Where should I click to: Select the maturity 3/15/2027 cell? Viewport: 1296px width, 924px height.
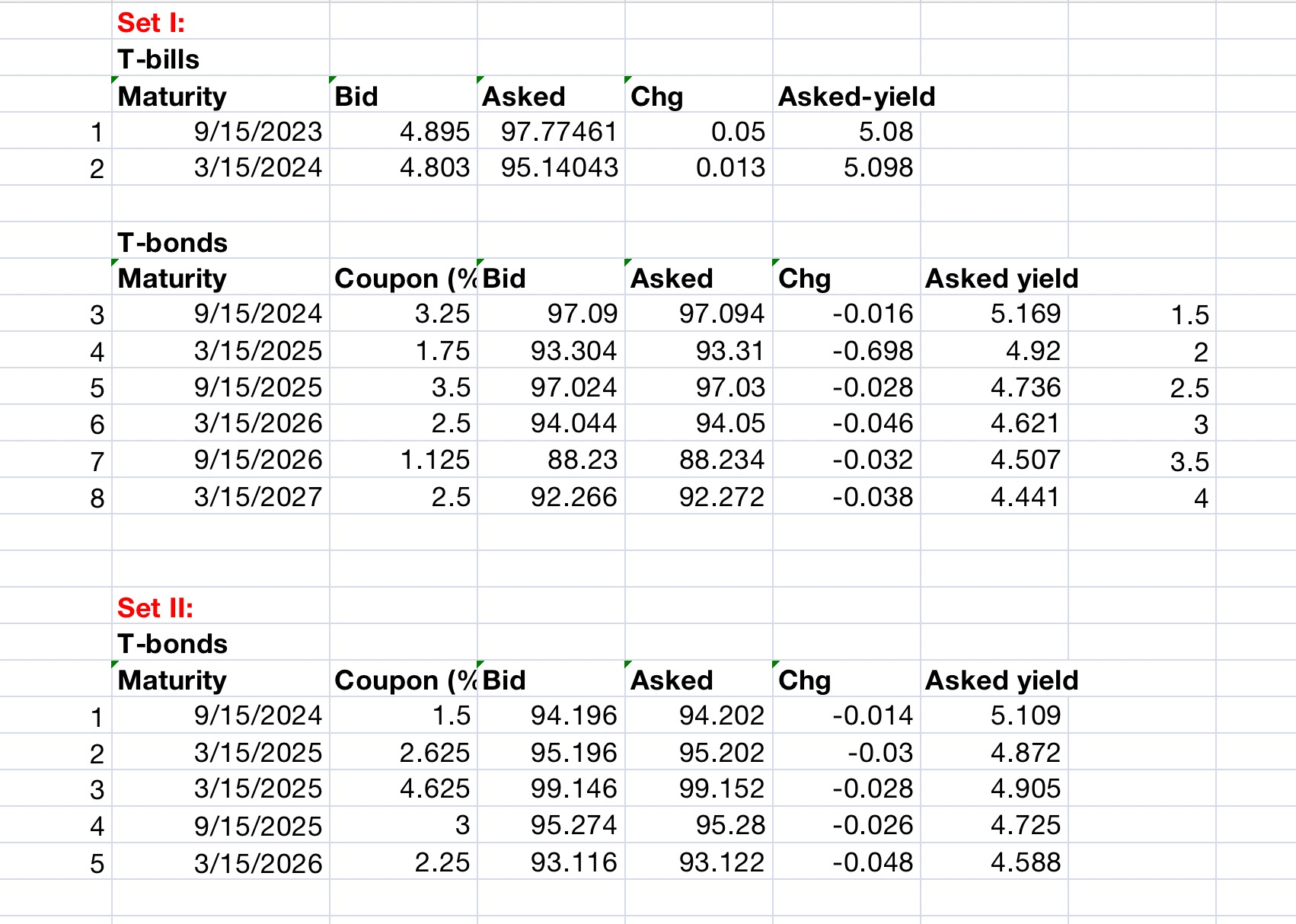[220, 496]
